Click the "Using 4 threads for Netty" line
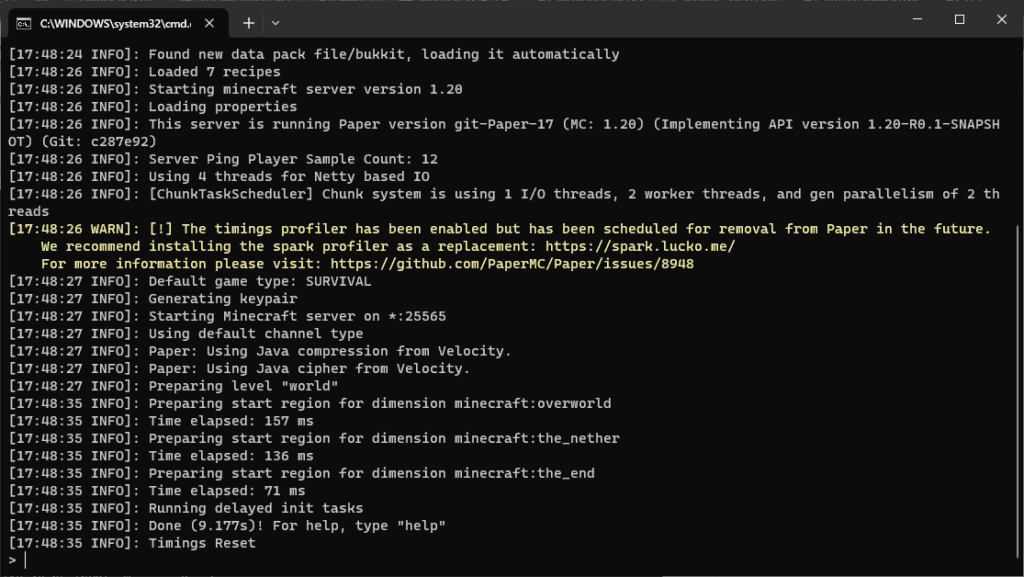The height and width of the screenshot is (577, 1024). [219, 177]
